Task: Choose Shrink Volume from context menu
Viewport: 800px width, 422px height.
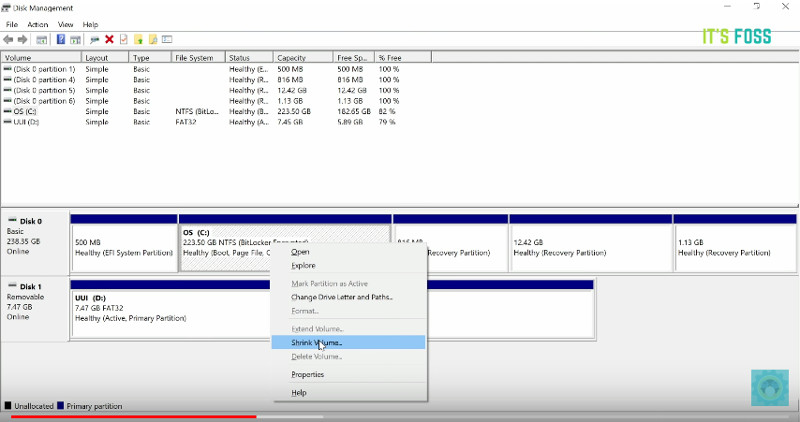Action: (316, 342)
